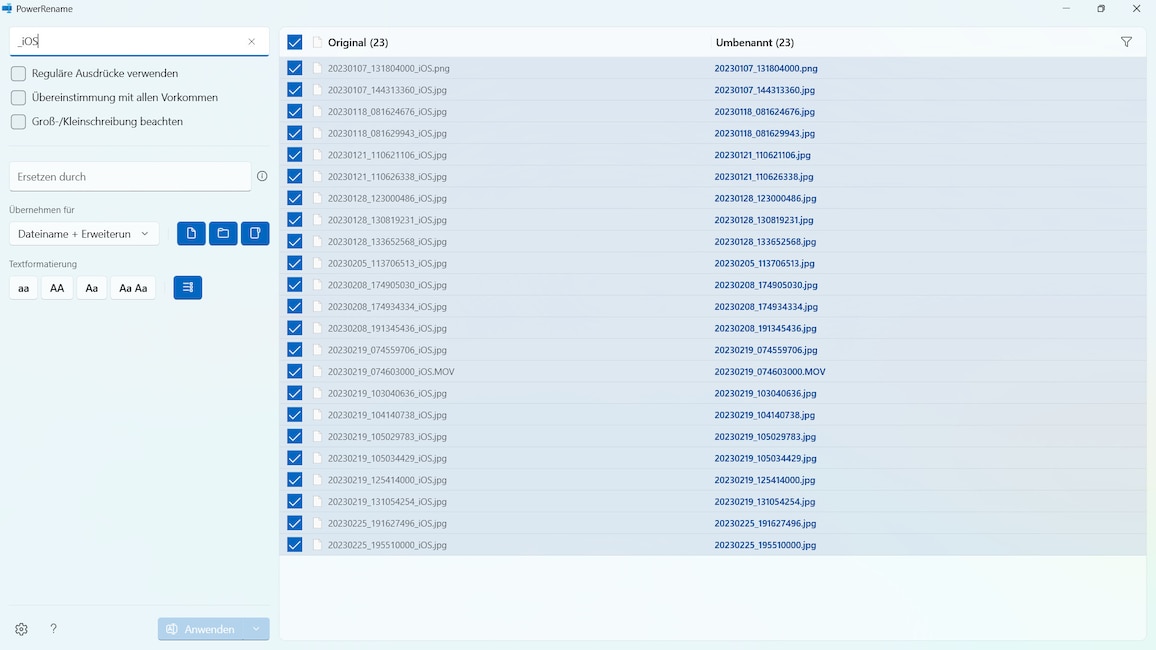Select original file 20230208_191345436_iOS.jpg
Viewport: 1156px width, 650px height.
pyautogui.click(x=387, y=329)
